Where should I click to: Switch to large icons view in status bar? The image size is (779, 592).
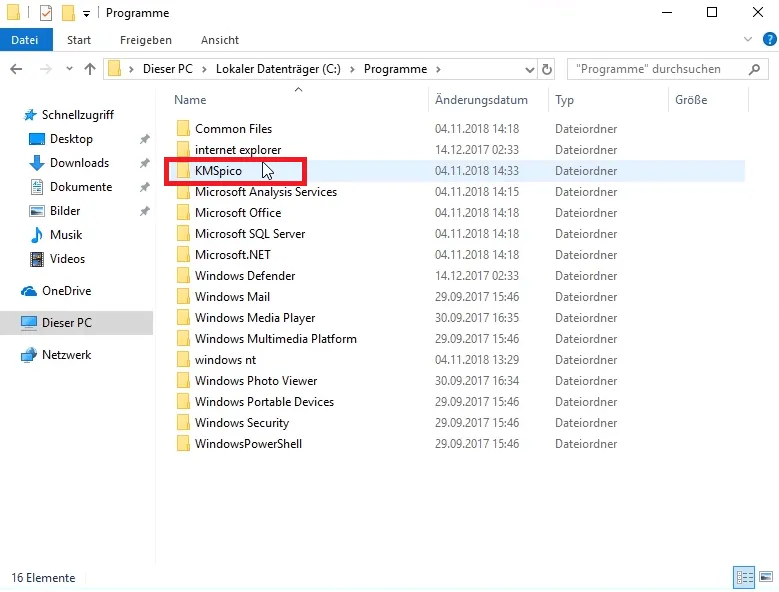[766, 578]
